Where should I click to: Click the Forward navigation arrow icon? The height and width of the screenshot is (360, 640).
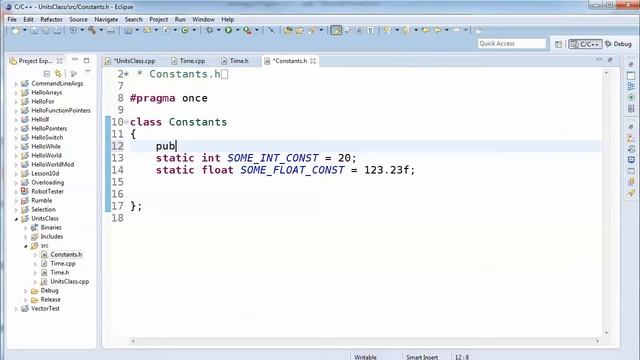pos(456,30)
